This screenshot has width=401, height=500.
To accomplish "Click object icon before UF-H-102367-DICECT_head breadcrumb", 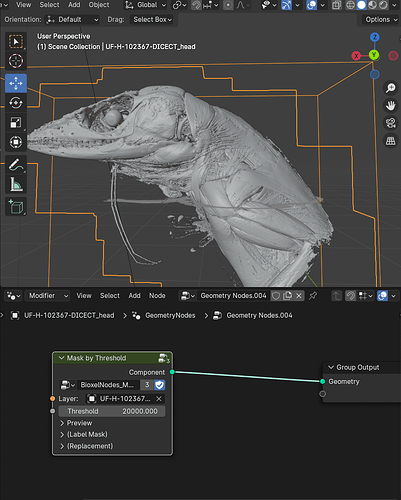I will pyautogui.click(x=15, y=315).
